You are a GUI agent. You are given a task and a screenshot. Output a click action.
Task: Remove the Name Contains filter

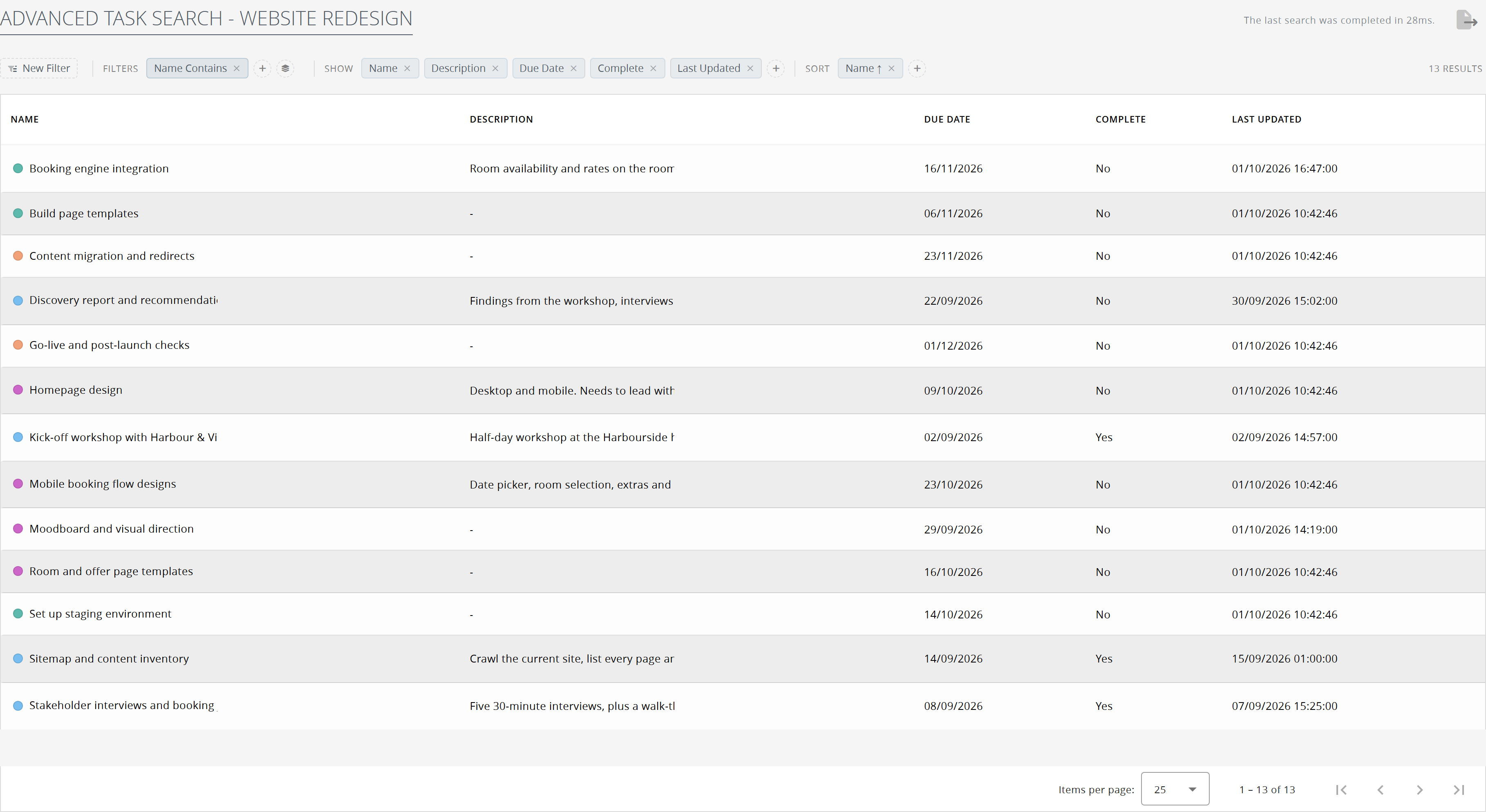(237, 68)
